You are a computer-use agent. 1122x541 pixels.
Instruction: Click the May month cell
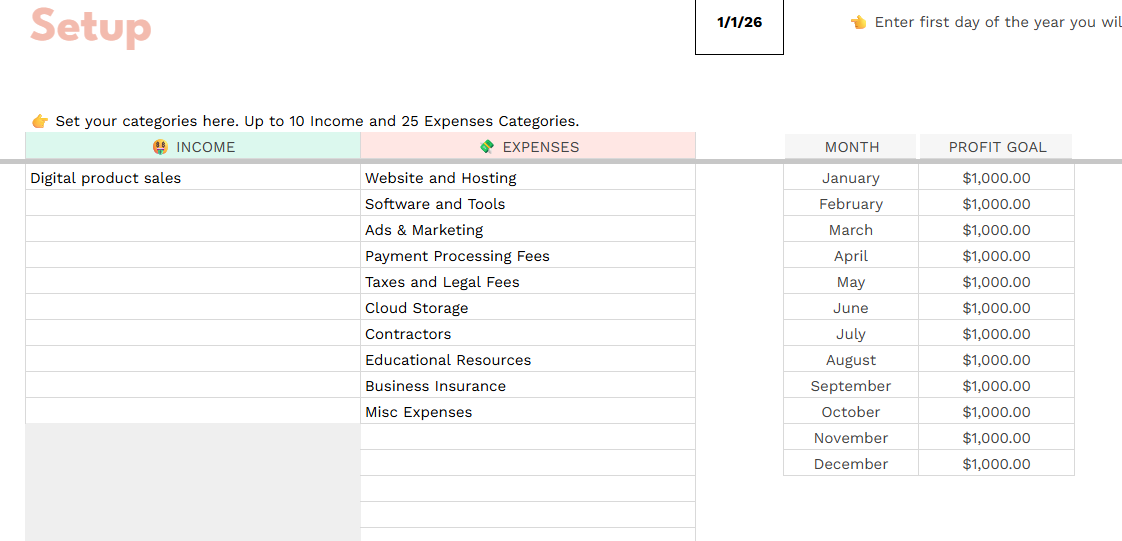point(851,281)
